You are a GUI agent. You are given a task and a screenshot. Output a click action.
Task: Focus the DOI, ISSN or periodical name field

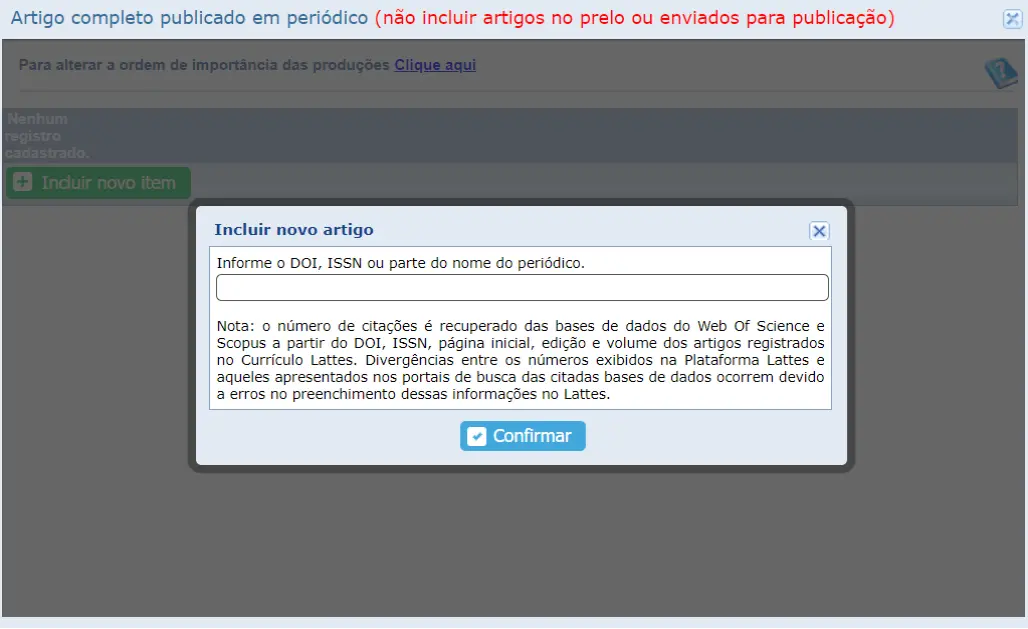[522, 288]
